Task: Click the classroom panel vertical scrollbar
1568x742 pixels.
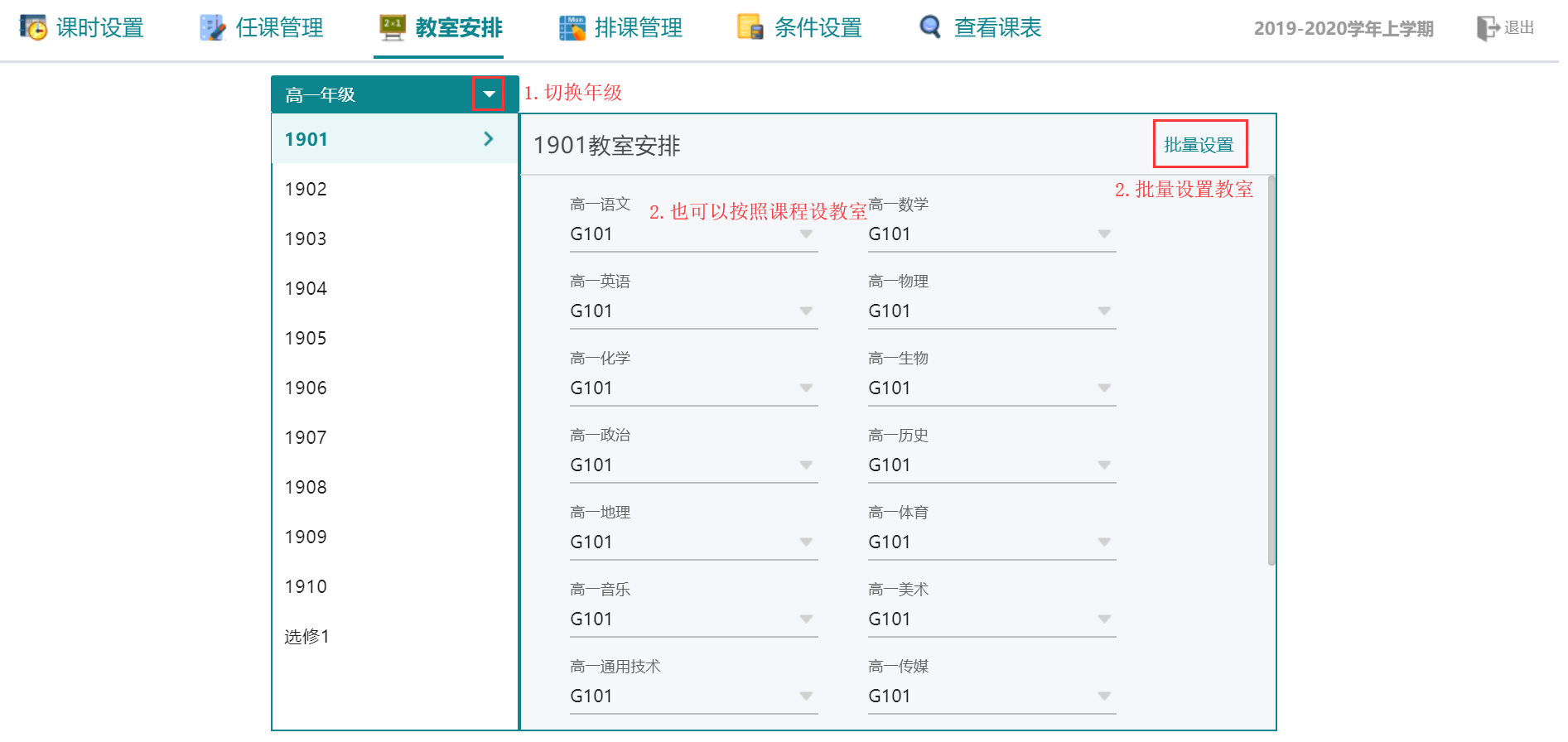Action: (x=1271, y=371)
